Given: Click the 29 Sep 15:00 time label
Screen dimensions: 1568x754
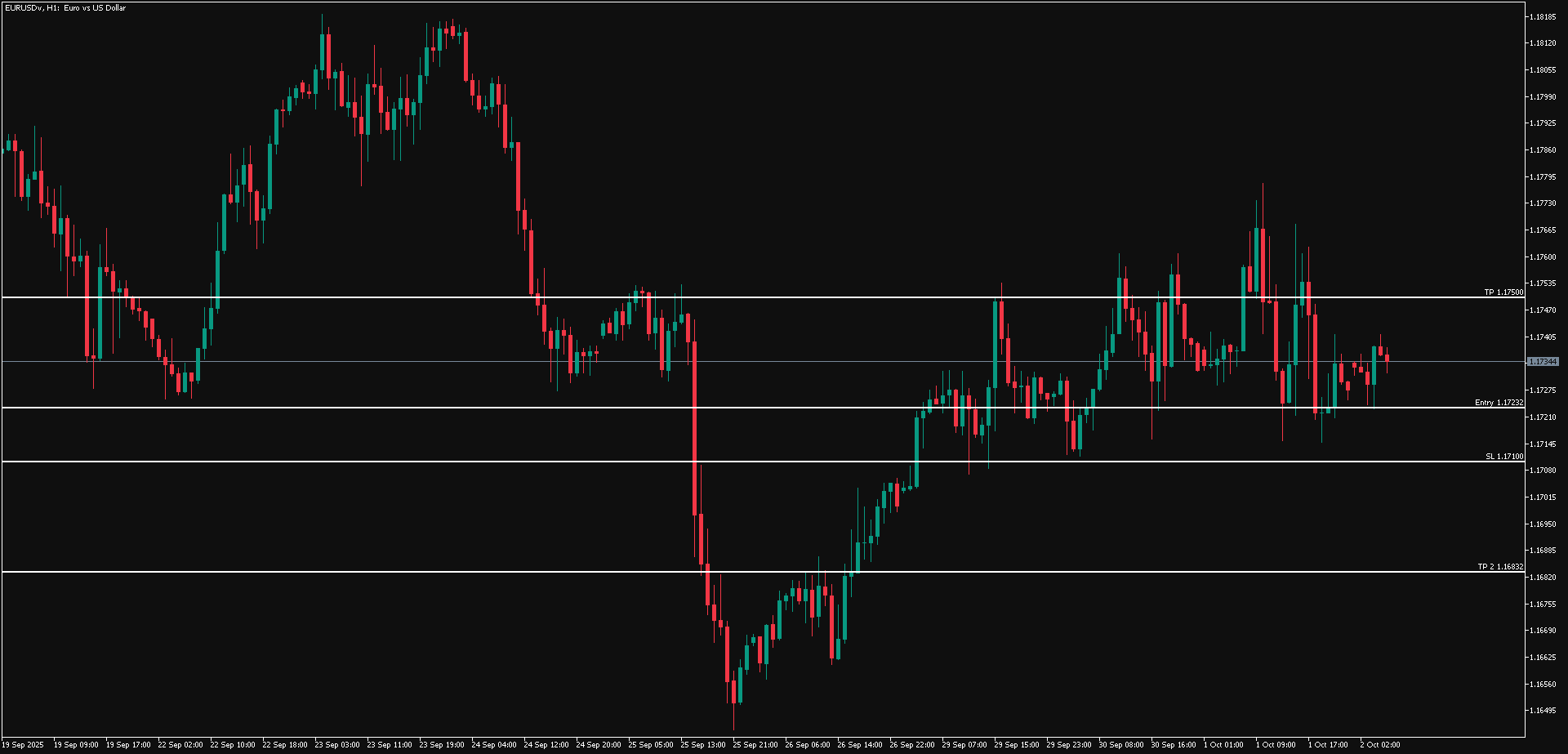Looking at the screenshot, I should pos(1016,744).
